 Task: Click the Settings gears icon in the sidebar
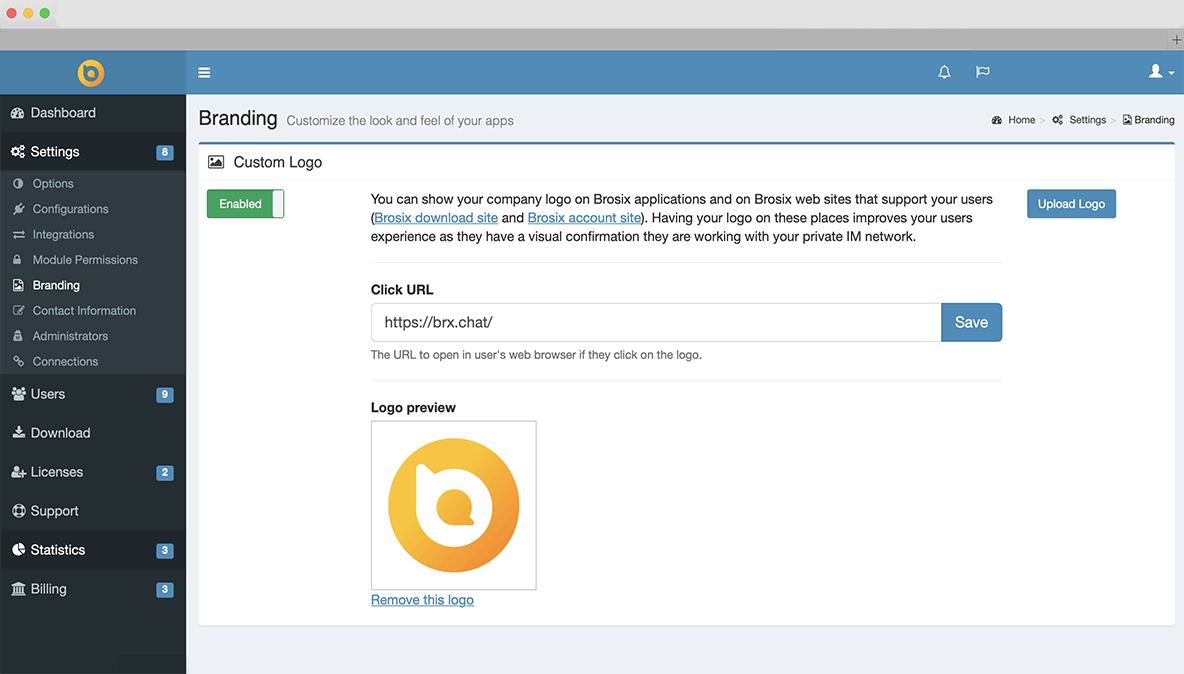click(17, 152)
